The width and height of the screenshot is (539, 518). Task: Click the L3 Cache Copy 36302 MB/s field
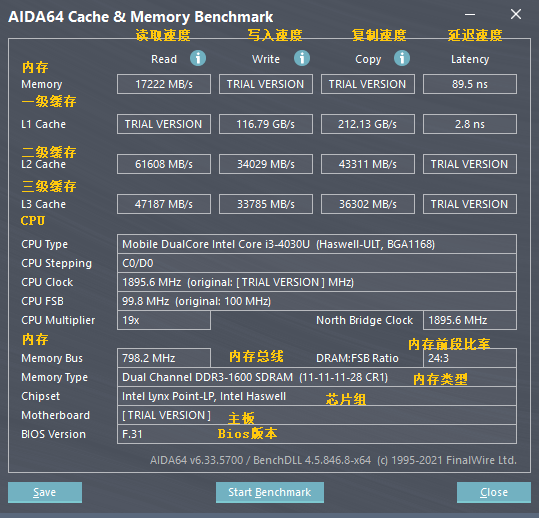point(368,204)
